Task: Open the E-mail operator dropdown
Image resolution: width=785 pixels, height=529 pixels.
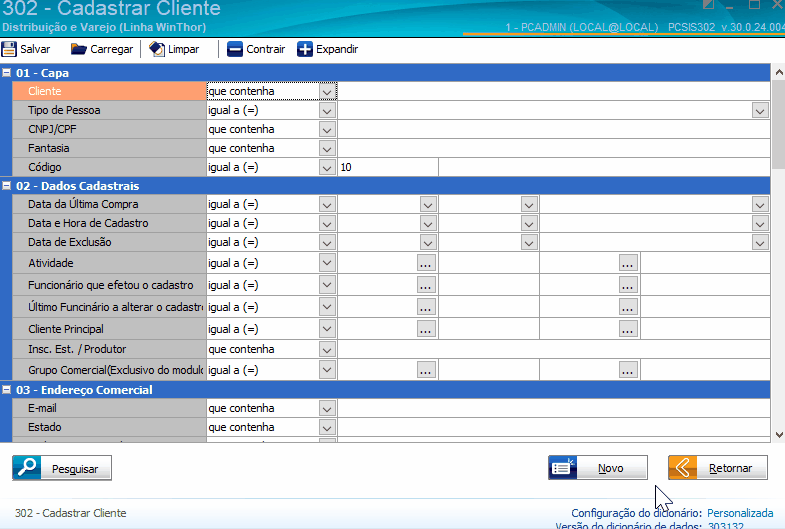Action: pyautogui.click(x=327, y=408)
